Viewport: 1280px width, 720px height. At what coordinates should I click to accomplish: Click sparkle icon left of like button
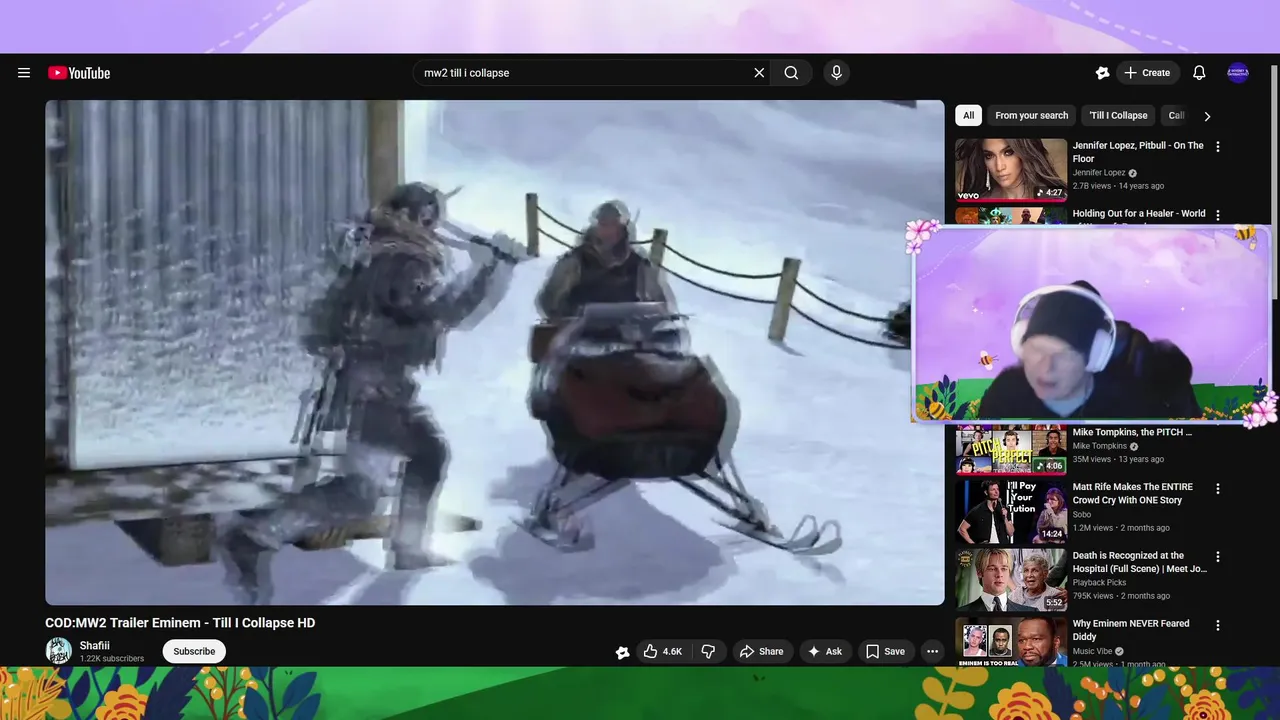tap(622, 652)
